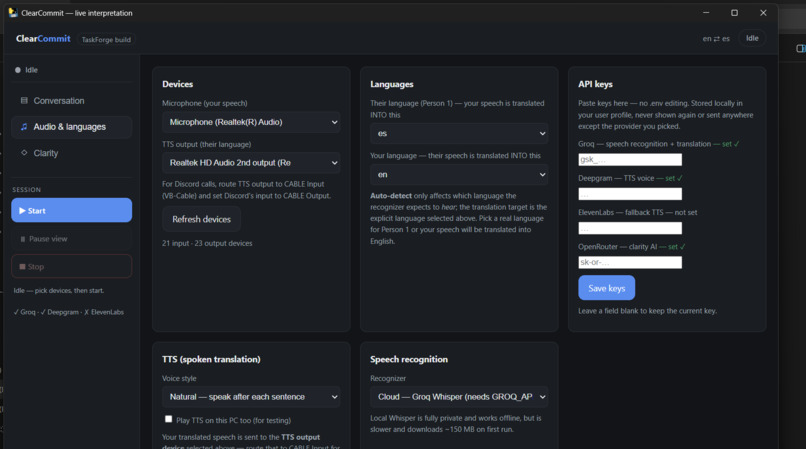Click the Devices panel heading
This screenshot has width=806, height=449.
(177, 84)
